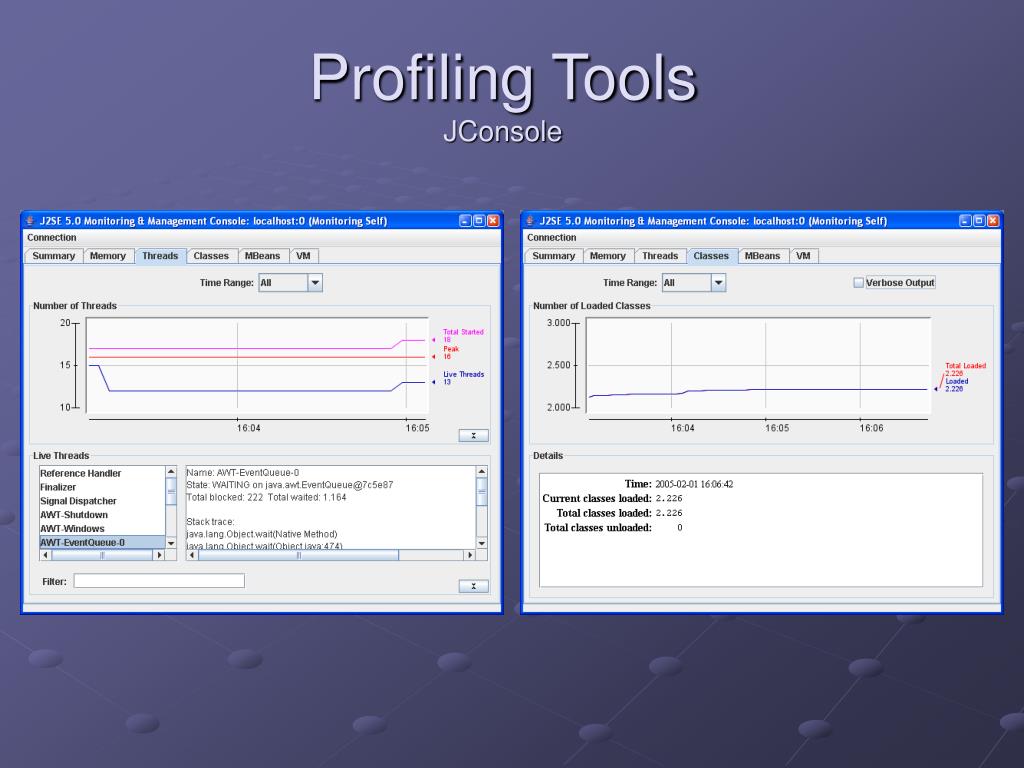This screenshot has width=1024, height=768.
Task: Click thread list scroll up arrow
Action: (171, 472)
